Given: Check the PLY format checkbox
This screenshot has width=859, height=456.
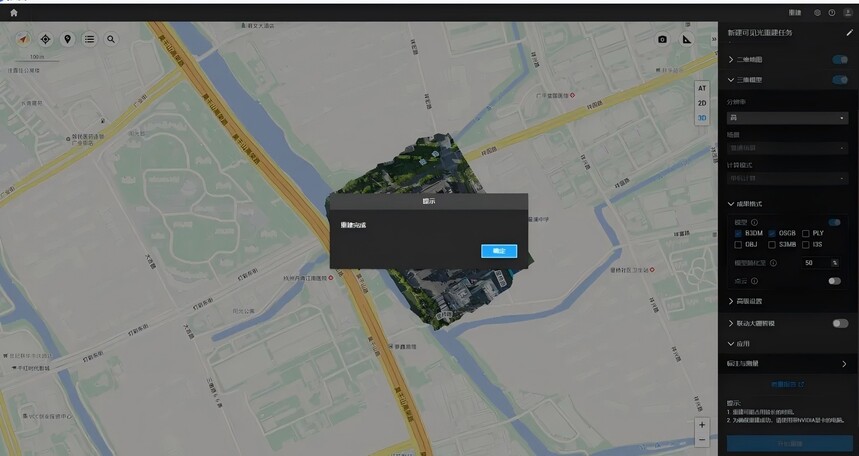Looking at the screenshot, I should pos(806,233).
